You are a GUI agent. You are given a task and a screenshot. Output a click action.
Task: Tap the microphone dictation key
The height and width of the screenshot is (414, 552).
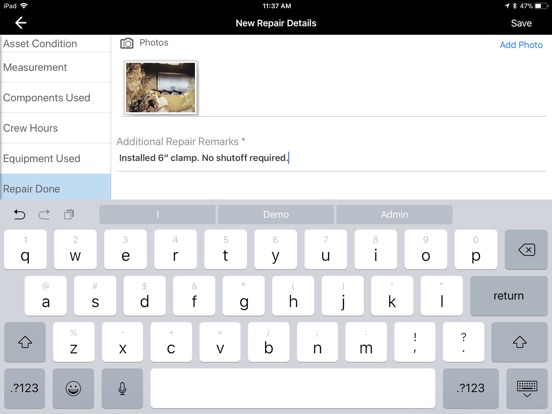click(x=122, y=388)
